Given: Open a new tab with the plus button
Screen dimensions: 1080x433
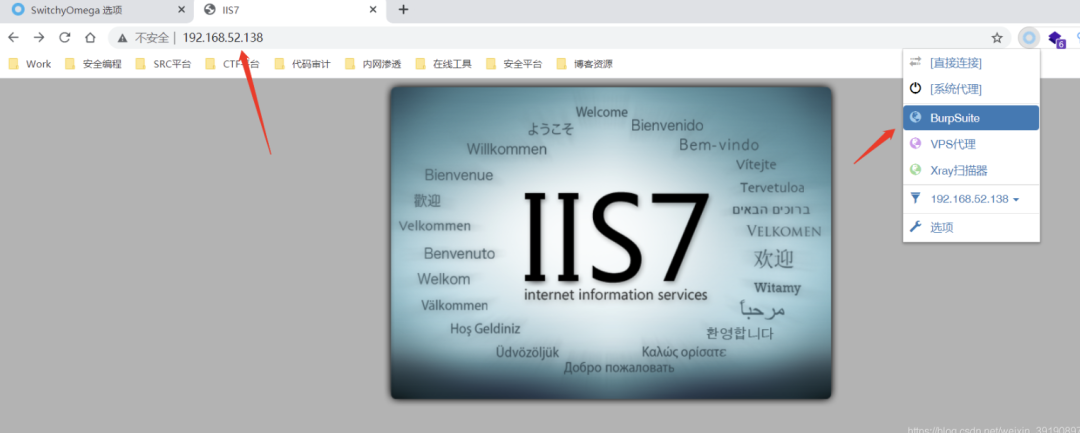Looking at the screenshot, I should click(x=404, y=10).
